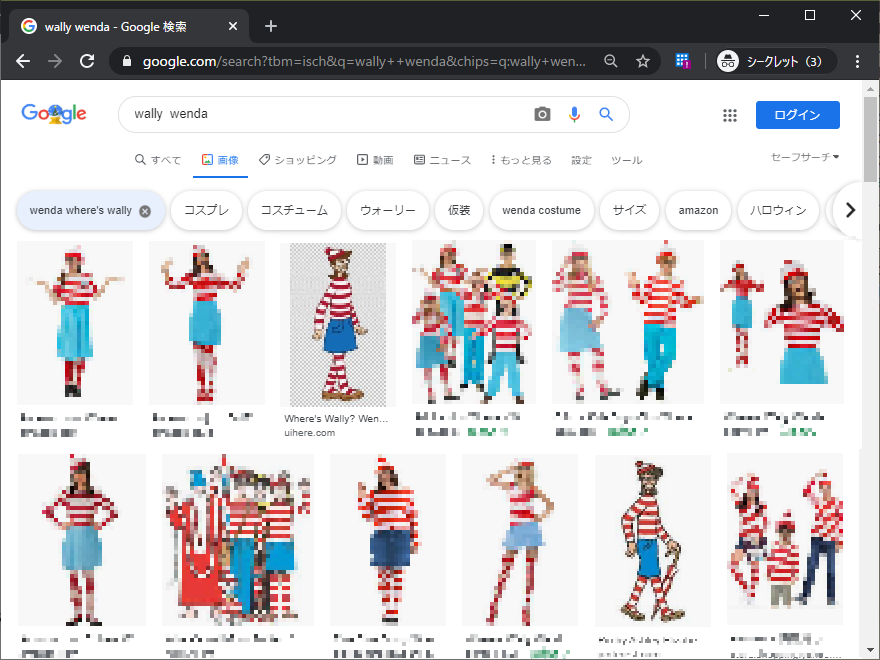Select the amazon filter chip
The image size is (880, 660).
pos(698,210)
